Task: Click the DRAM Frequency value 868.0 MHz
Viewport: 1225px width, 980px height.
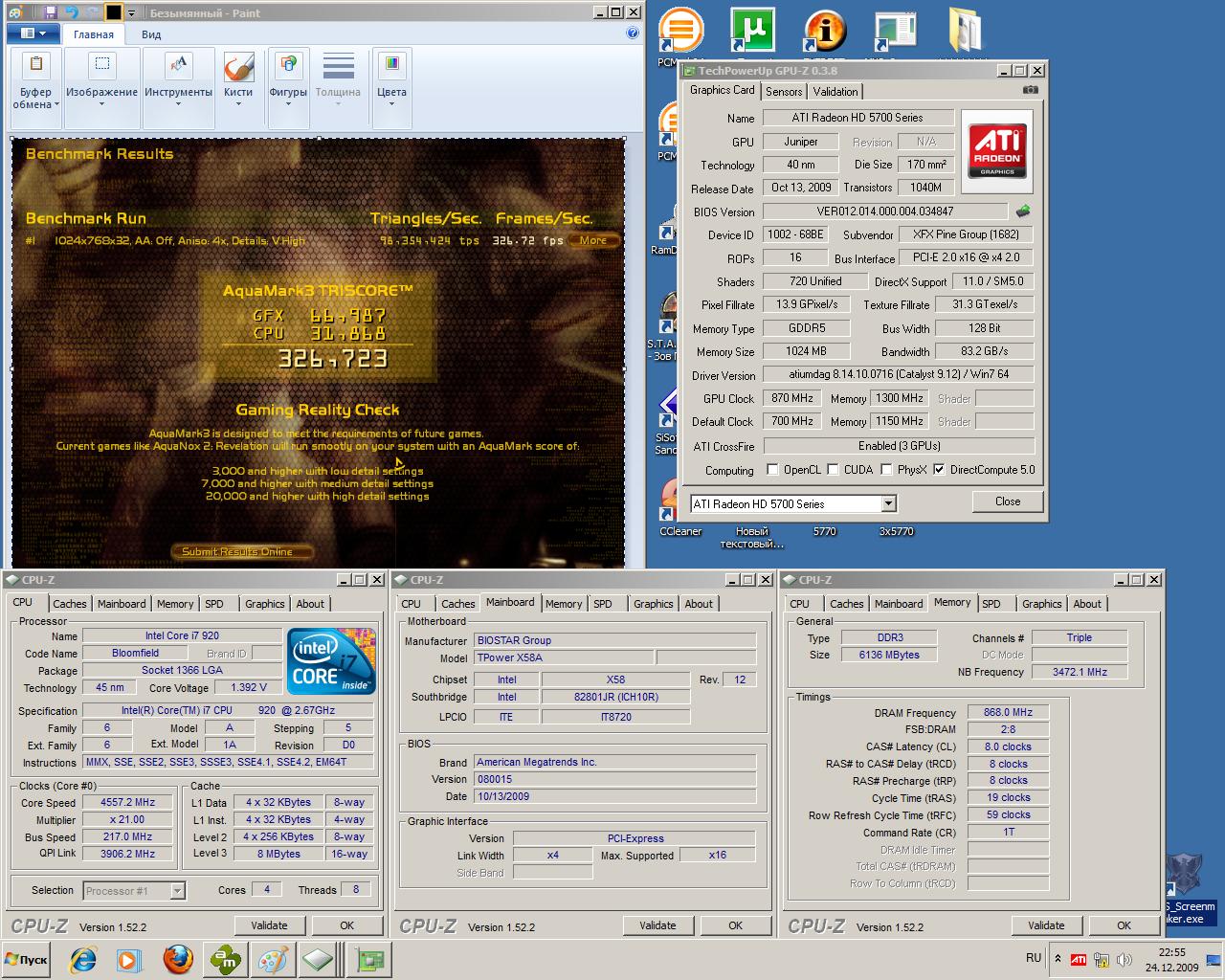Action: 1008,712
